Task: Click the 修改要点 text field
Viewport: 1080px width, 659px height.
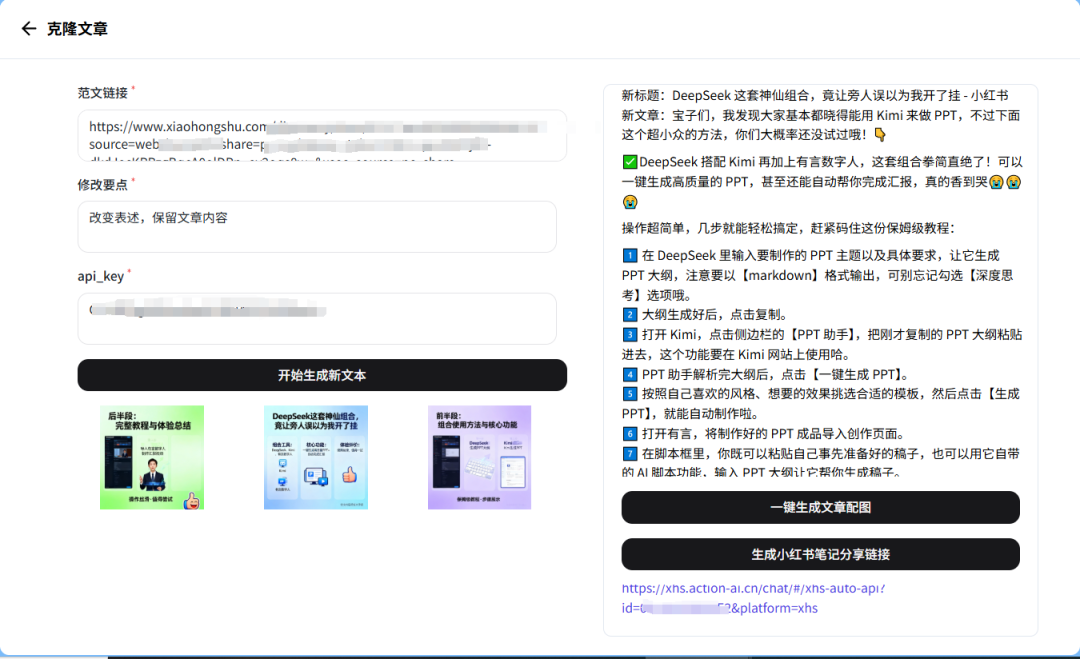Action: [317, 227]
